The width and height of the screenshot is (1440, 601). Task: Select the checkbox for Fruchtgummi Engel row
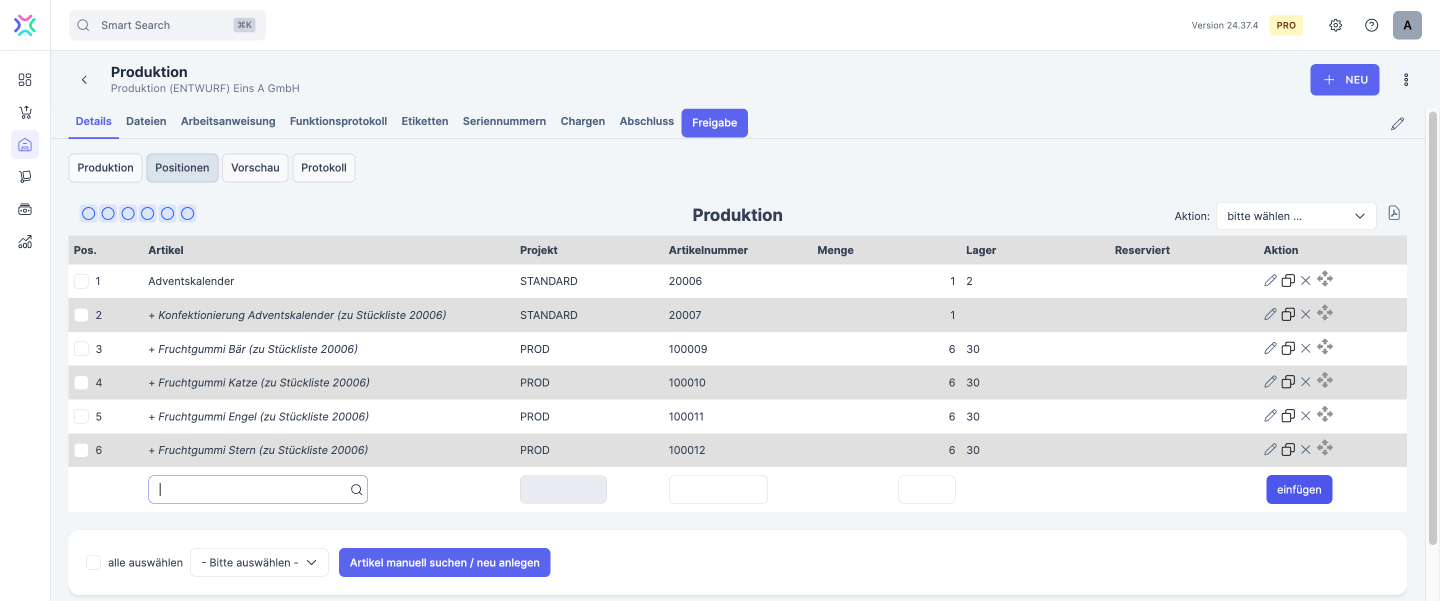click(81, 417)
